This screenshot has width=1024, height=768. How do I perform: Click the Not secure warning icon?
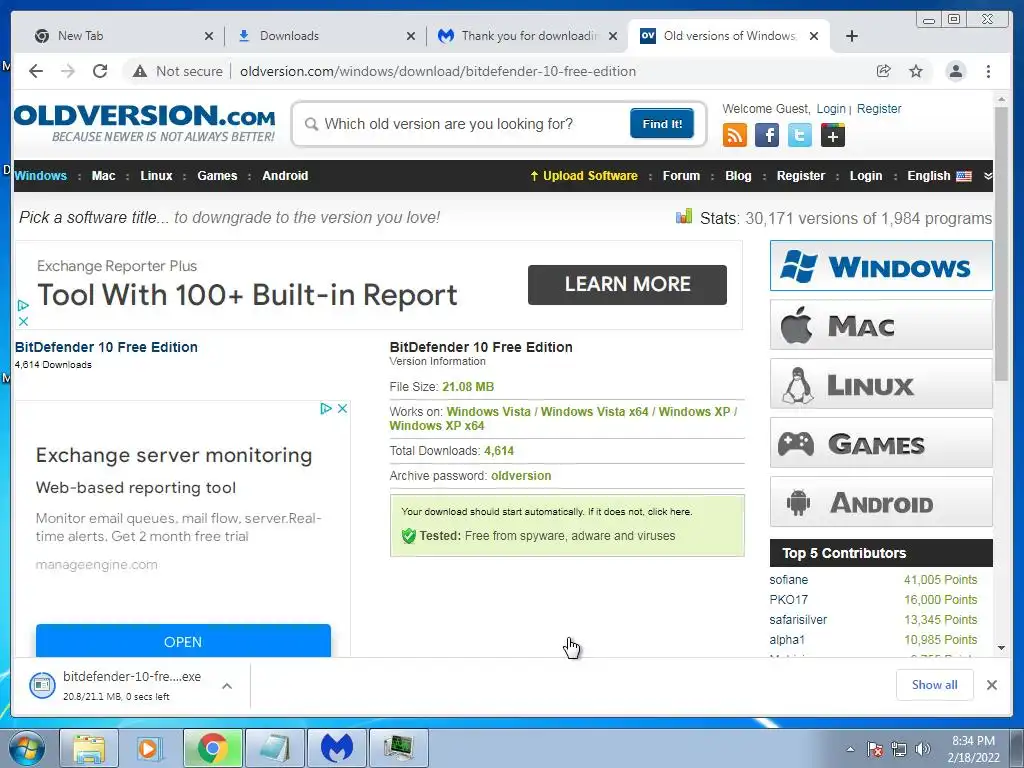click(x=140, y=71)
